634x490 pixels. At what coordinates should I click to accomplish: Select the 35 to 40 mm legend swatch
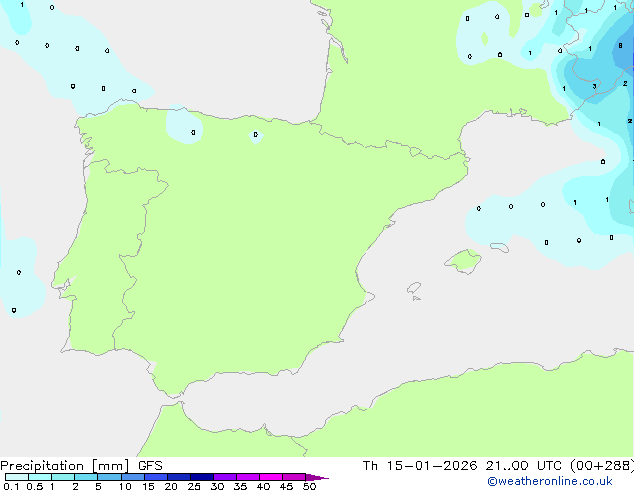248,477
